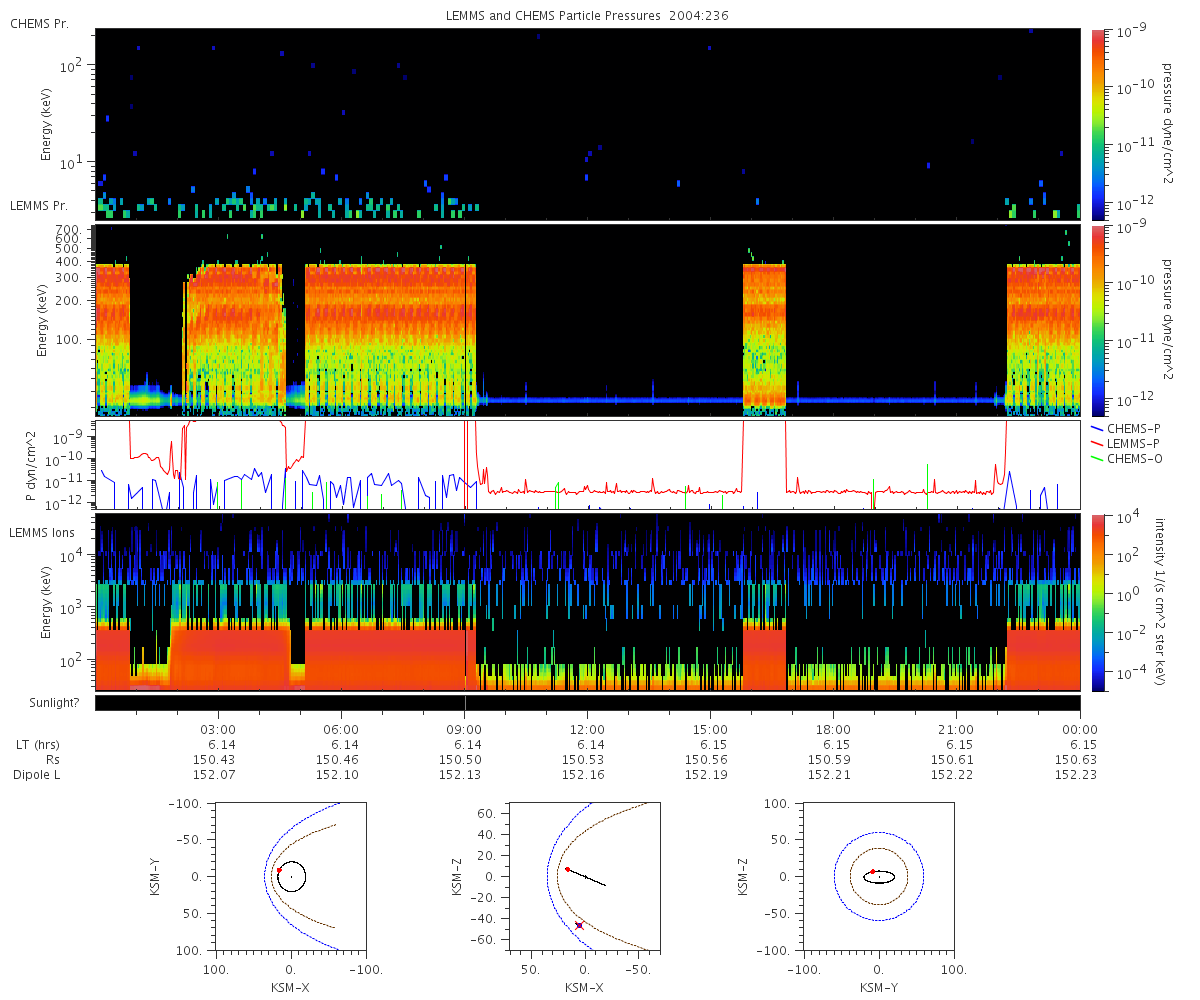The width and height of the screenshot is (1200, 1000).
Task: Click the top CHEMS pressure color bar
Action: (x=1098, y=124)
